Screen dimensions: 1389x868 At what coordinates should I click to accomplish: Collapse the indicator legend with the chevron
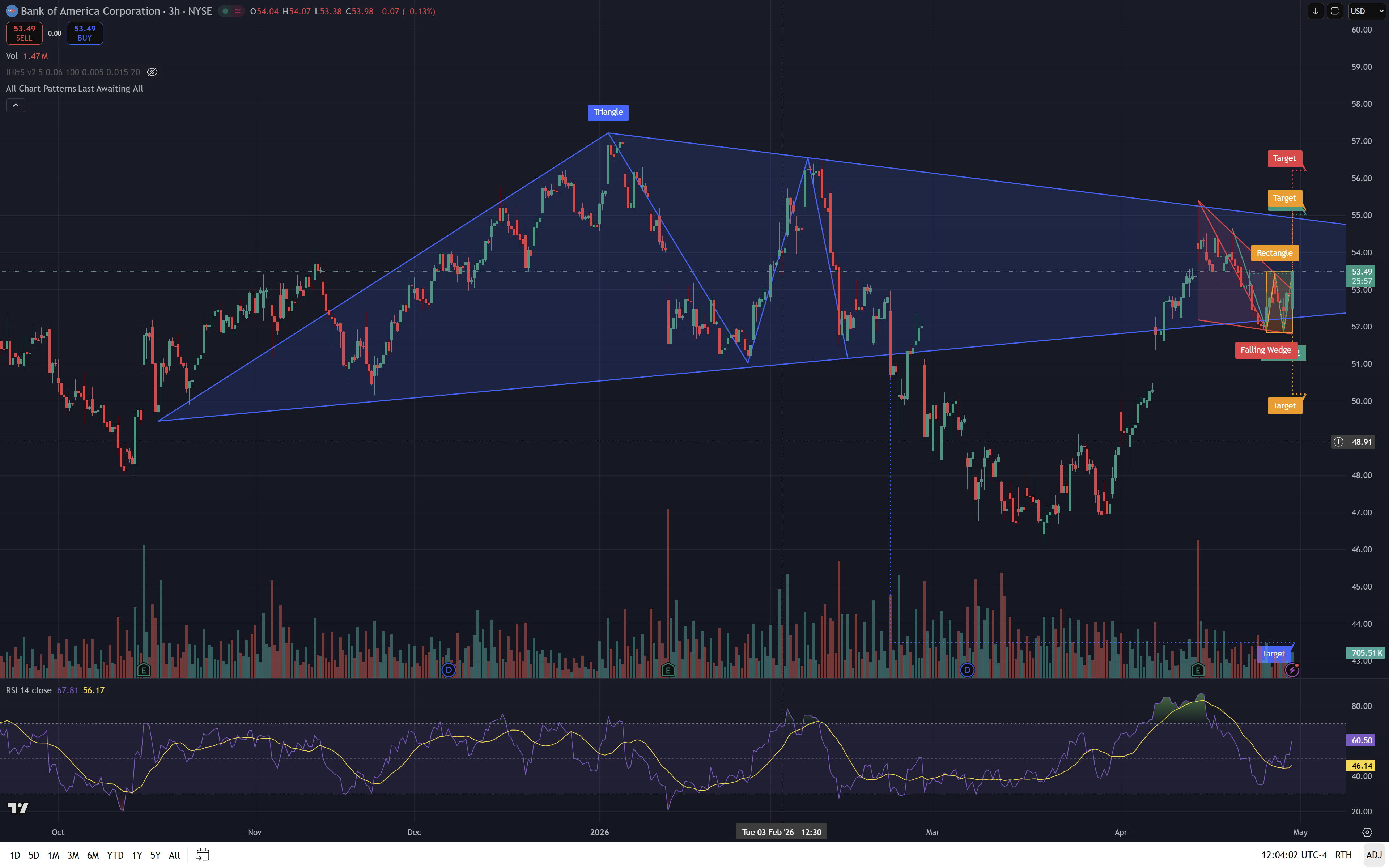click(16, 105)
